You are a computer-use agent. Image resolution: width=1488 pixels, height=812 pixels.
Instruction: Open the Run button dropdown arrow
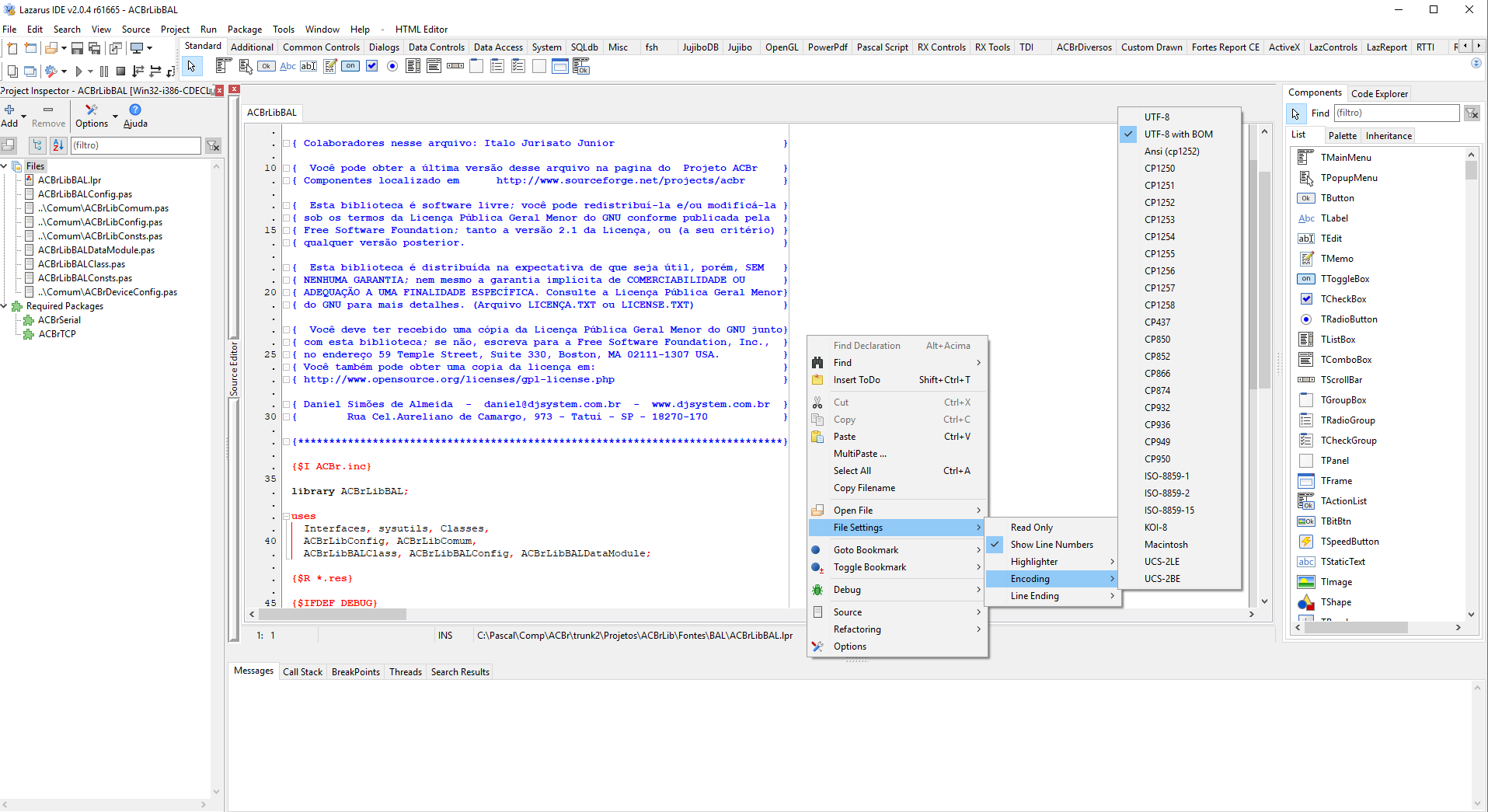[x=90, y=71]
